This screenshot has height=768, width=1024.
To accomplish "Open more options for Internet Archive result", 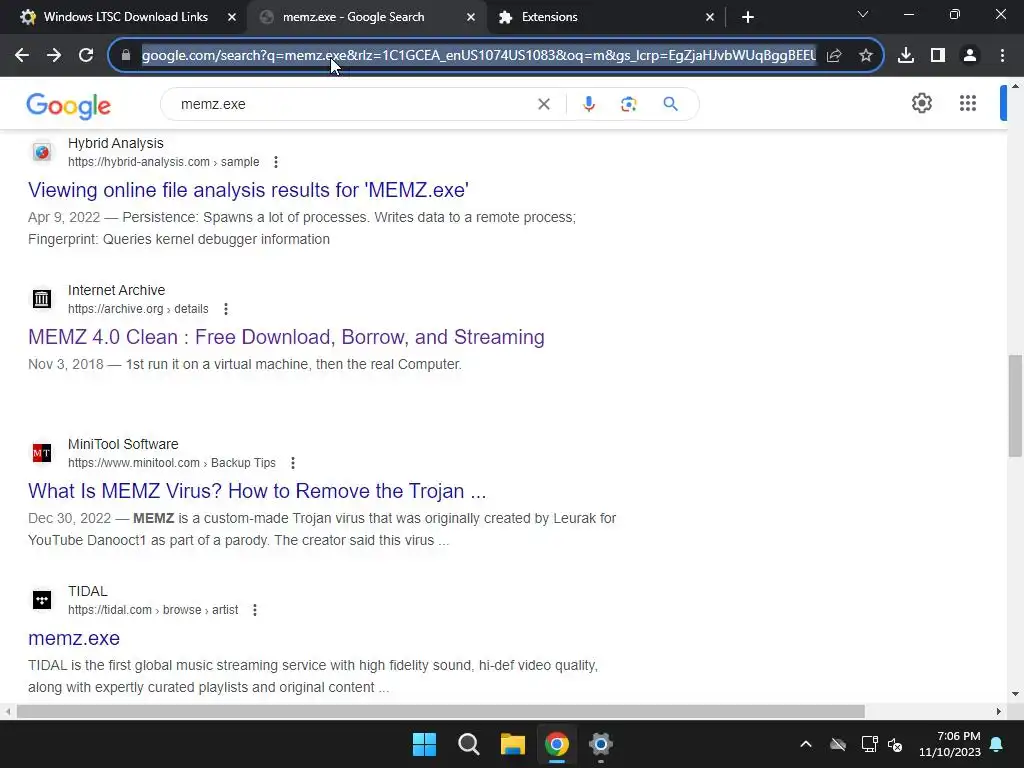I will pos(226,309).
